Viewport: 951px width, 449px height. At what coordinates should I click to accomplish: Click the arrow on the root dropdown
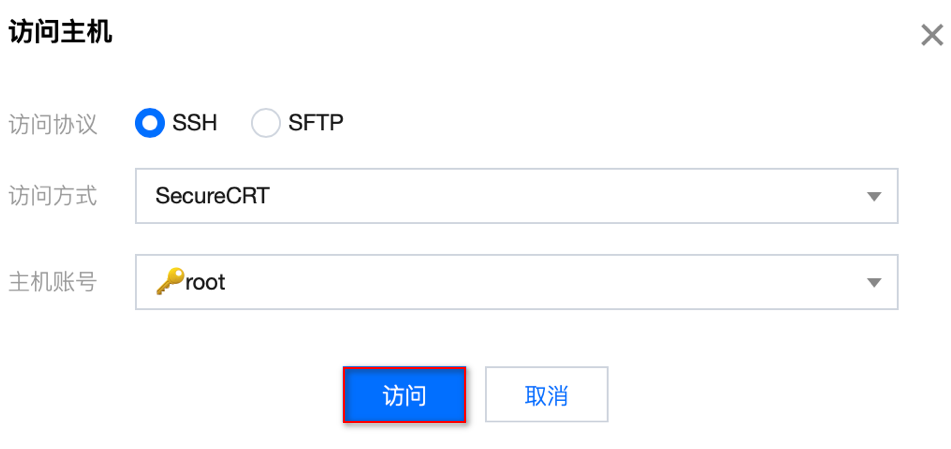point(873,282)
